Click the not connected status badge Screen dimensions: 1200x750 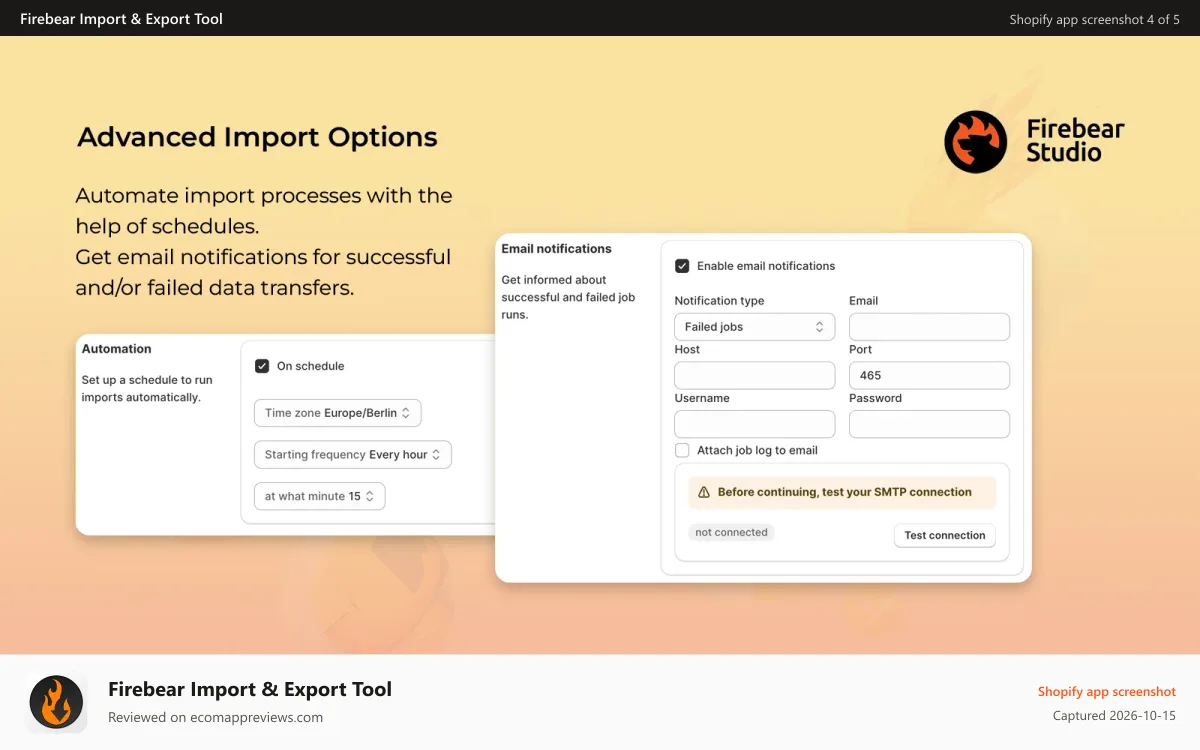coord(732,533)
